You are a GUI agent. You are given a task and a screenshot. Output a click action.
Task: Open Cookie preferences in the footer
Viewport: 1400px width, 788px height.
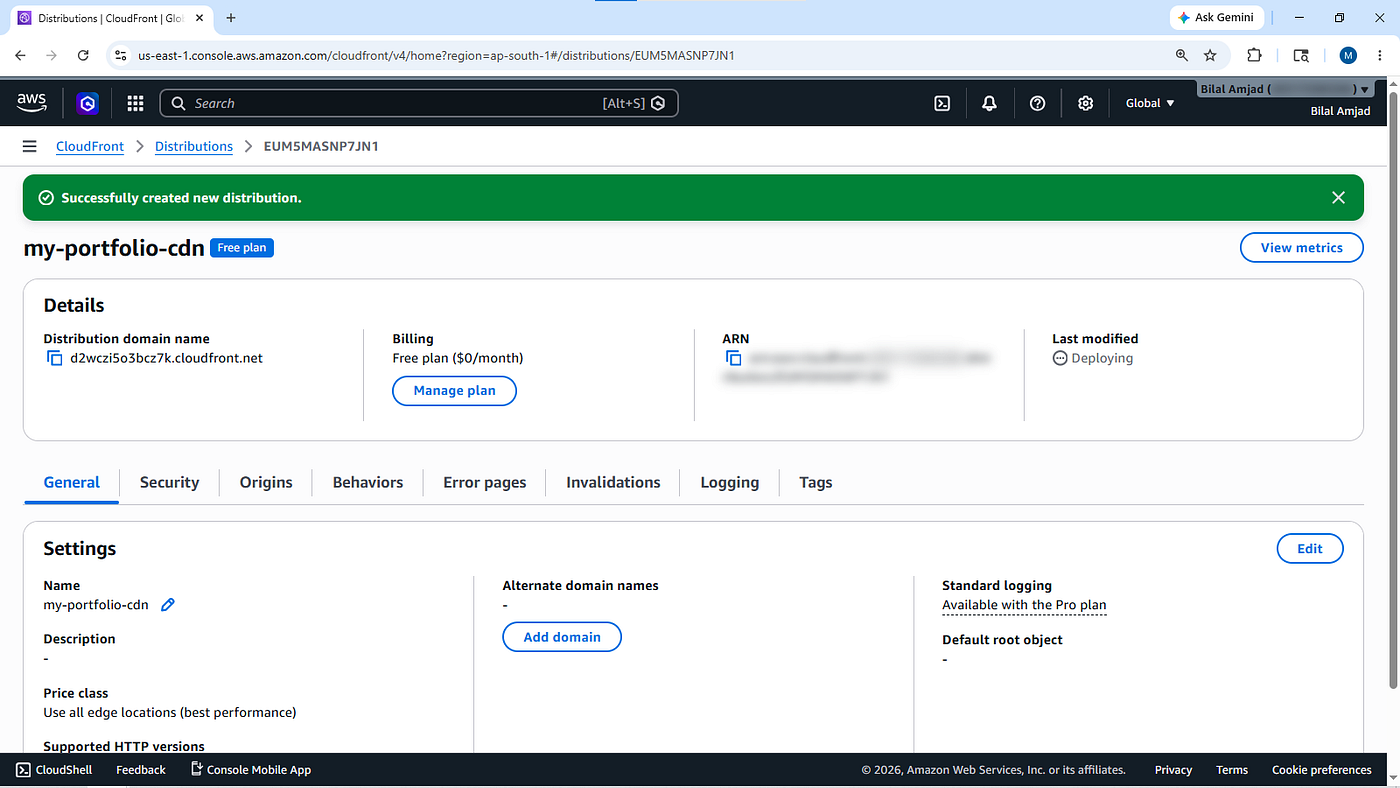tap(1322, 770)
